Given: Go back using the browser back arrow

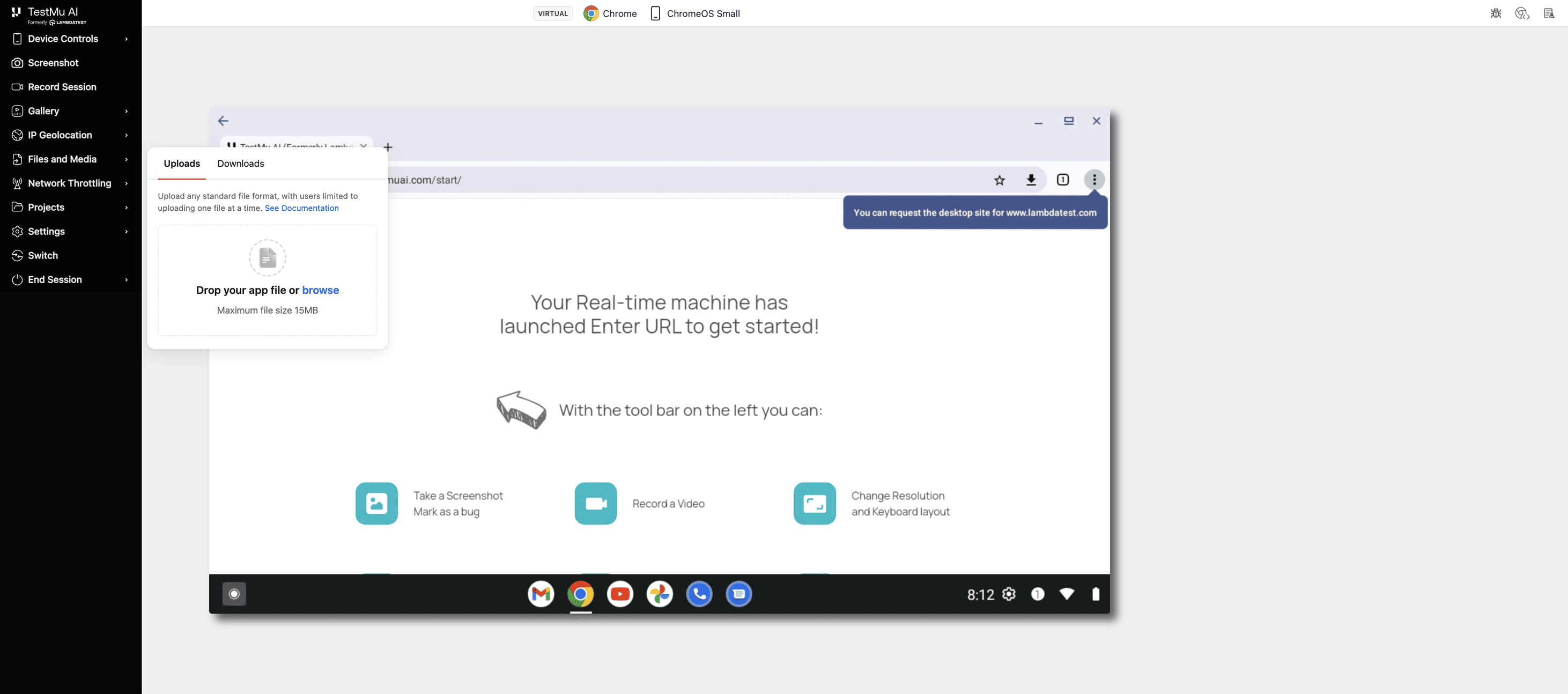Looking at the screenshot, I should (224, 121).
